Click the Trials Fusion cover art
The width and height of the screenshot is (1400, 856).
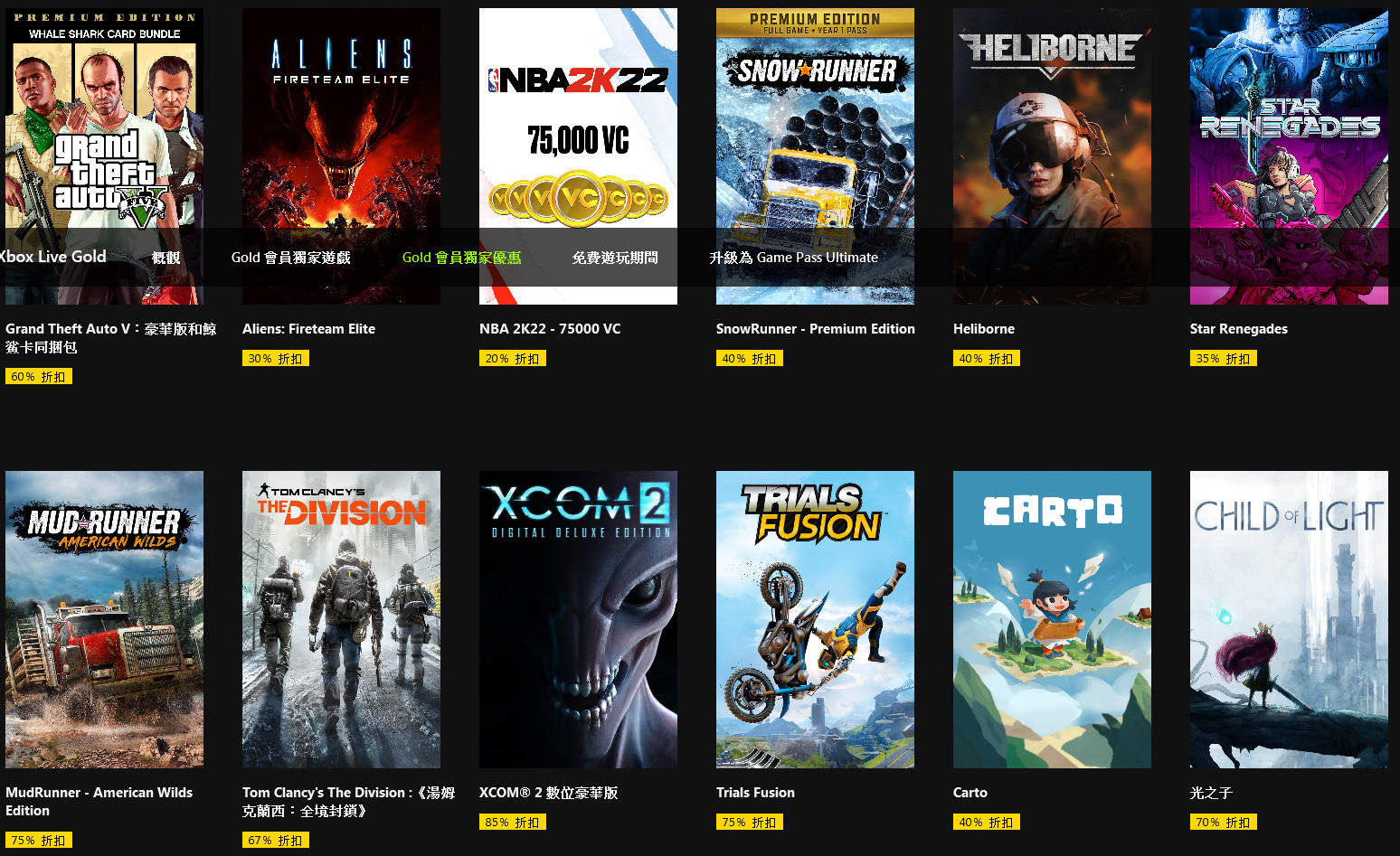pos(815,619)
